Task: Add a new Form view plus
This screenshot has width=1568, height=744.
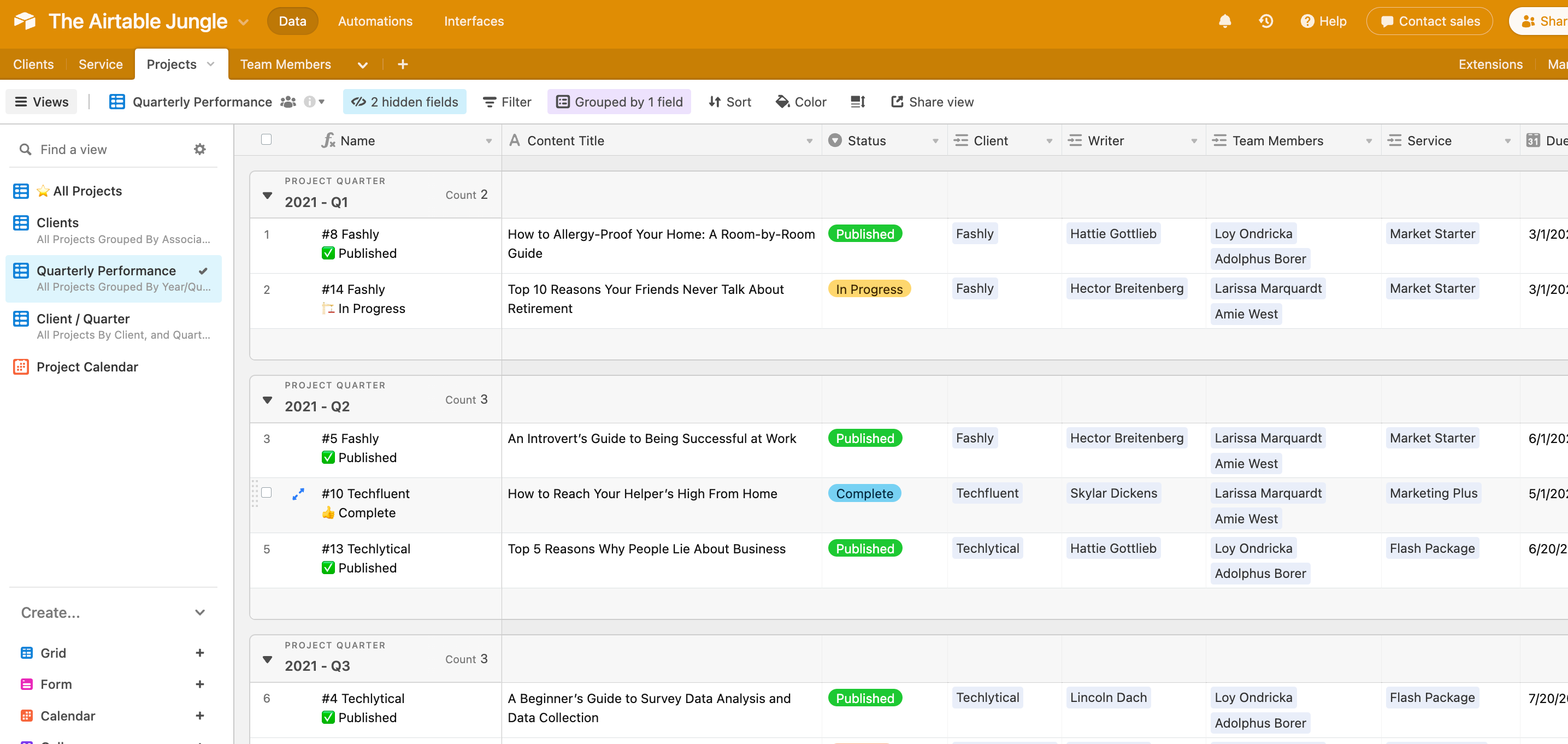Action: pyautogui.click(x=199, y=684)
